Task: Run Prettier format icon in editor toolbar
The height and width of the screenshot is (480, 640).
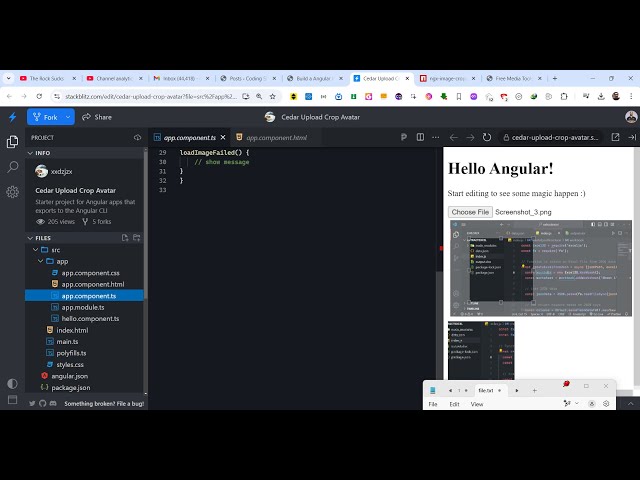Action: point(404,137)
